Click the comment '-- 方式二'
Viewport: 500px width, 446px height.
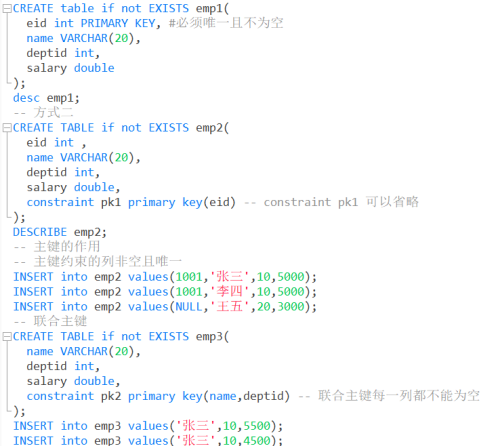tap(43, 113)
